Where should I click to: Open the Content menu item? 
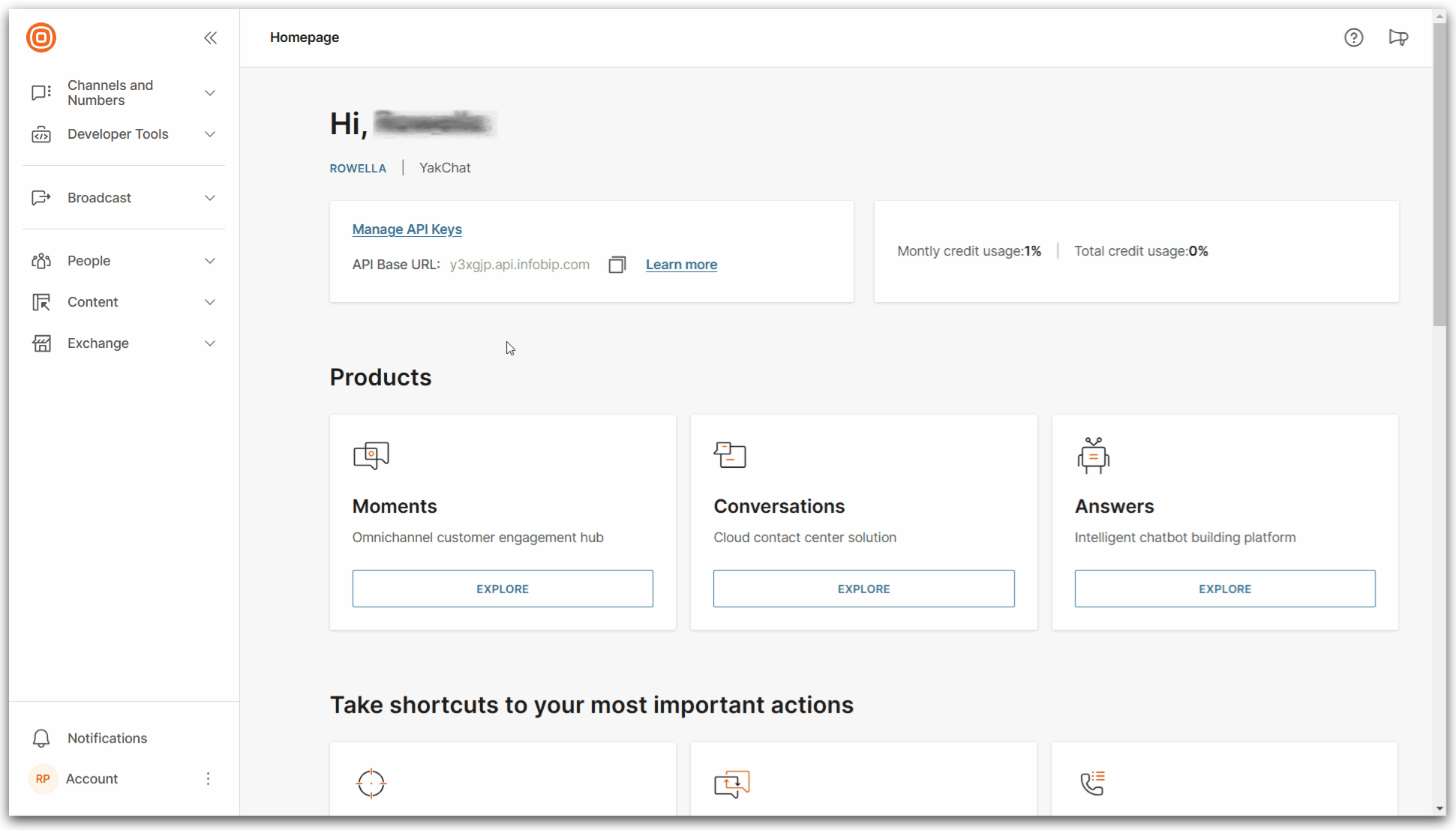(x=124, y=302)
